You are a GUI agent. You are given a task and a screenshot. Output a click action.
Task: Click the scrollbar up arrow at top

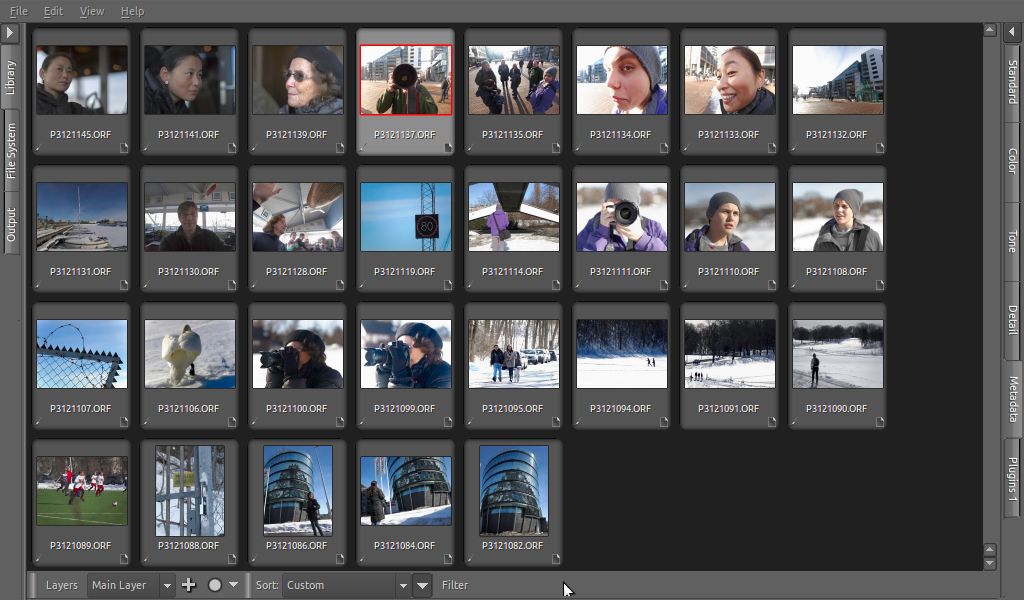click(989, 30)
